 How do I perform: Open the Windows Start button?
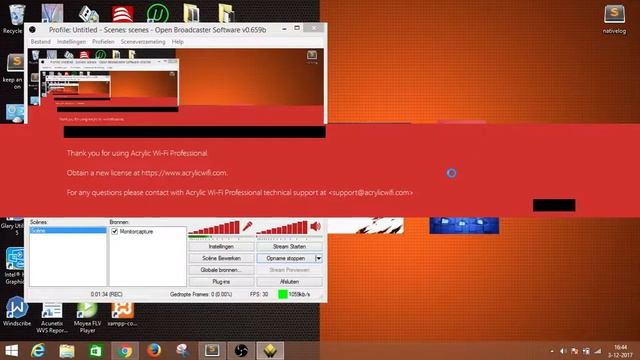11,351
